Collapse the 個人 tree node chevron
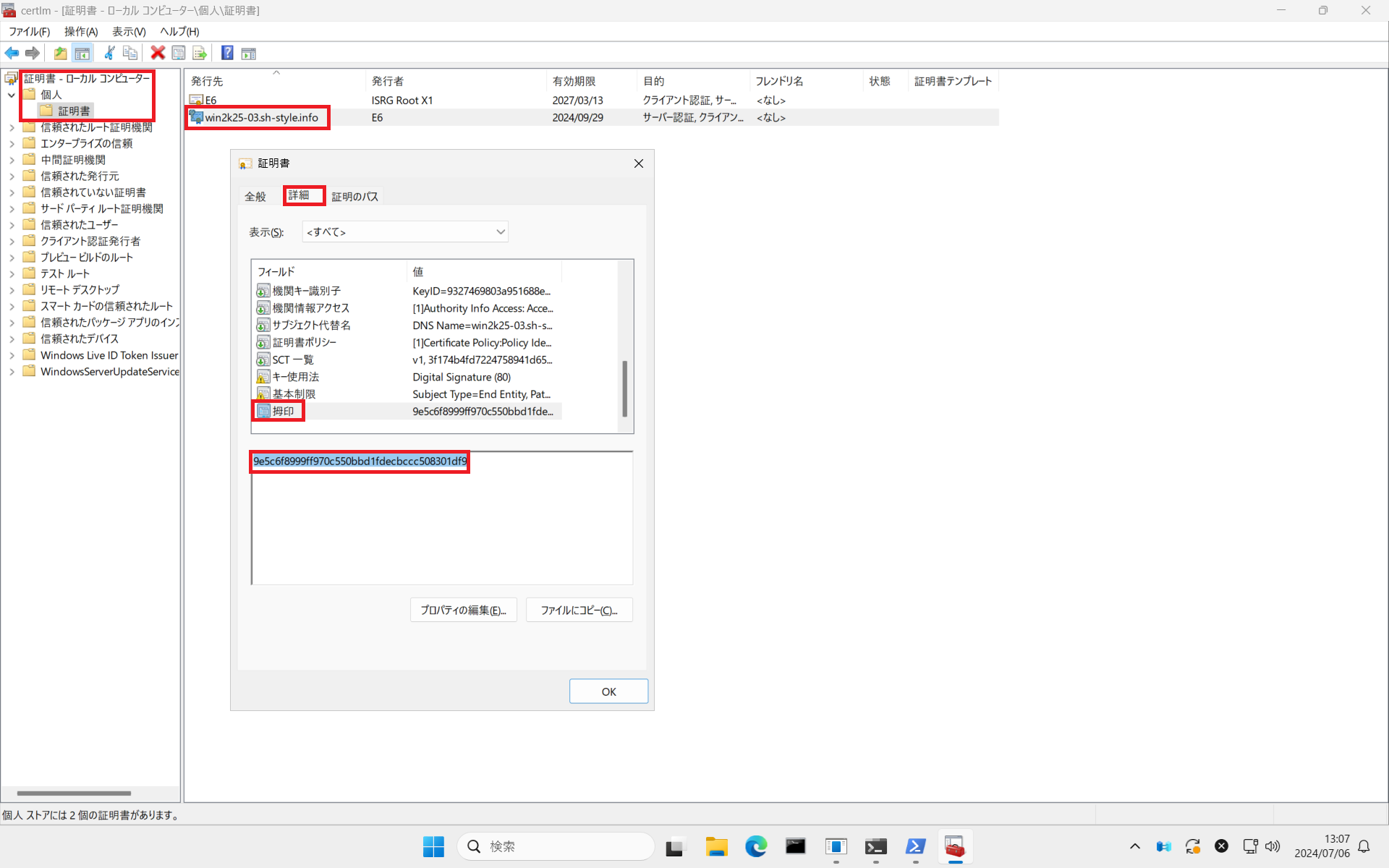The image size is (1389, 868). [12, 95]
